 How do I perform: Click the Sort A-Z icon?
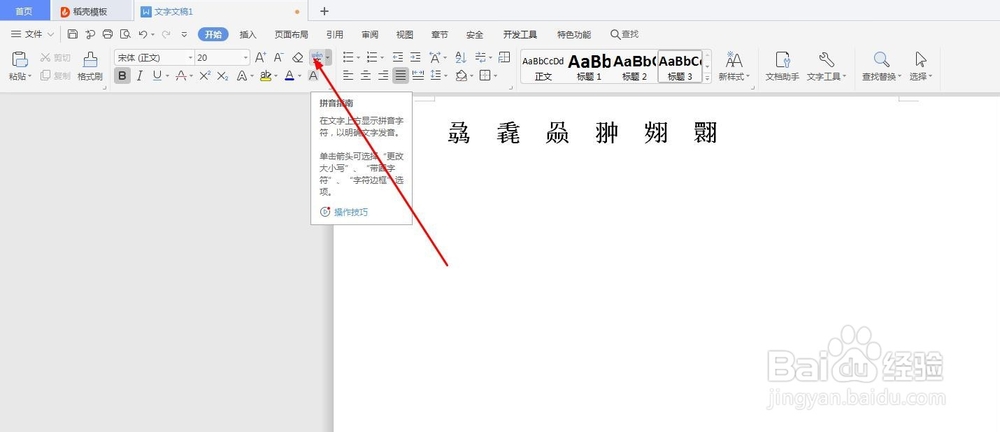pos(461,57)
